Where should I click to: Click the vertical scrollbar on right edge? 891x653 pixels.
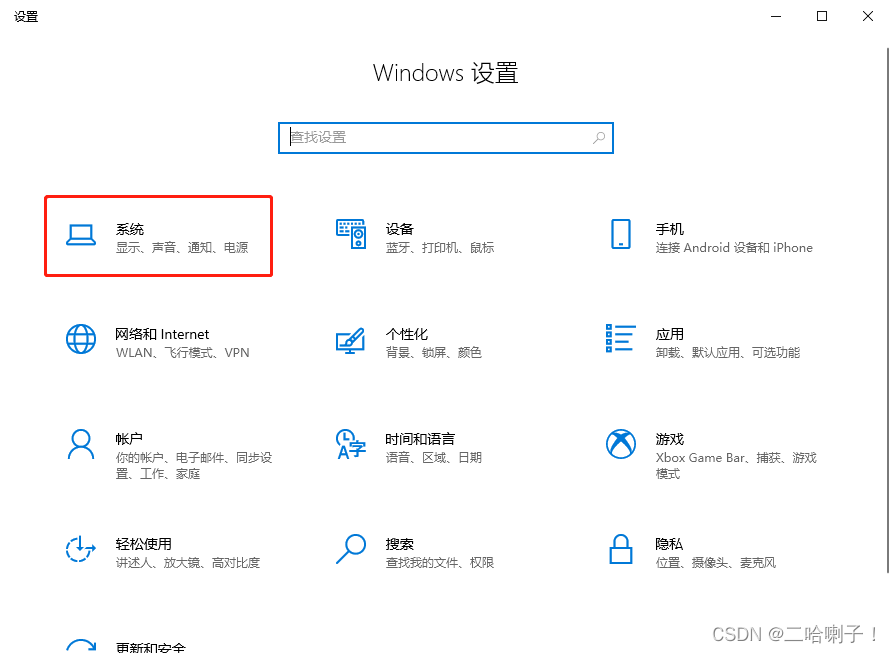tap(888, 310)
